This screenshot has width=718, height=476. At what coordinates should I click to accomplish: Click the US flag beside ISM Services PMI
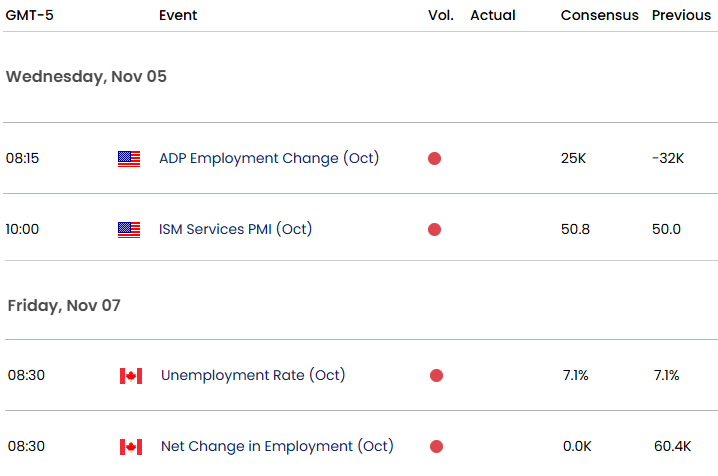click(x=129, y=229)
